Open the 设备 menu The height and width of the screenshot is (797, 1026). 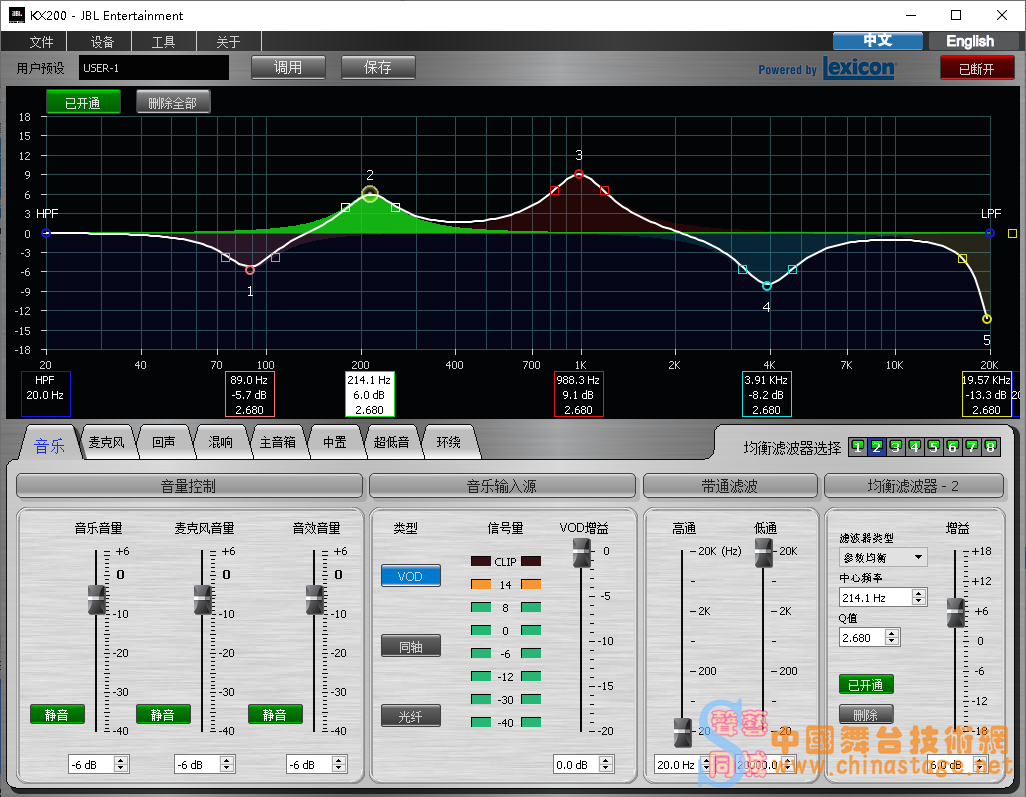101,42
